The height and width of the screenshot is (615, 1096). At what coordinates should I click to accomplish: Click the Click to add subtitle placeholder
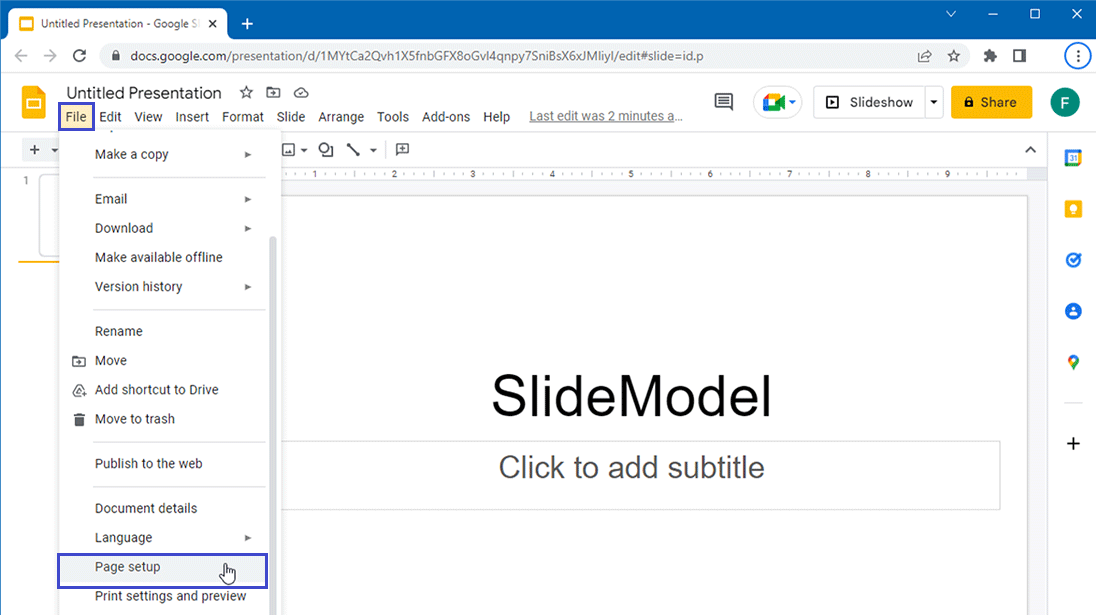(631, 467)
